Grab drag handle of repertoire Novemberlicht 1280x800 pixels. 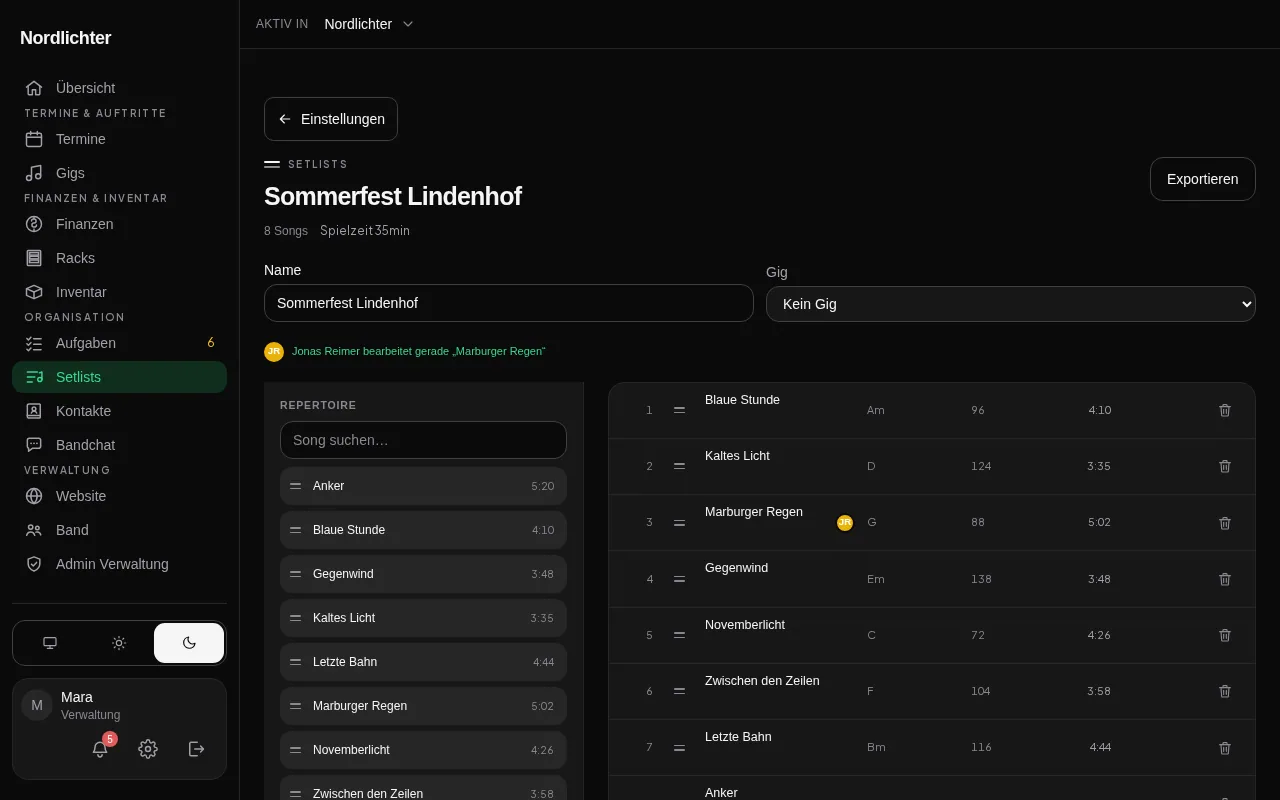coord(296,750)
